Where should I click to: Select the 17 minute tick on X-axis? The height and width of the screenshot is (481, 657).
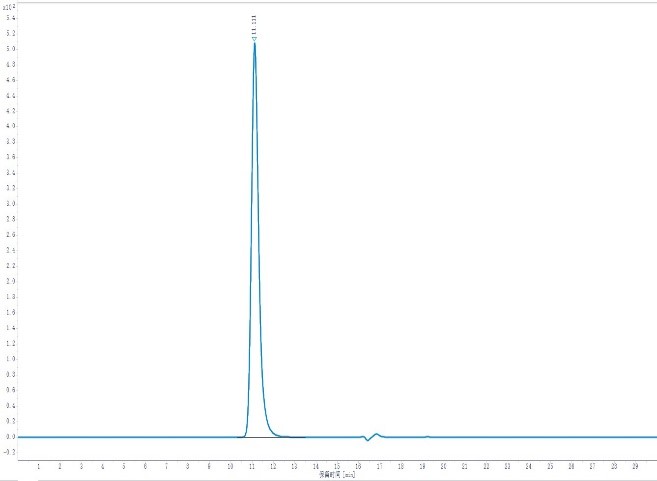click(380, 466)
